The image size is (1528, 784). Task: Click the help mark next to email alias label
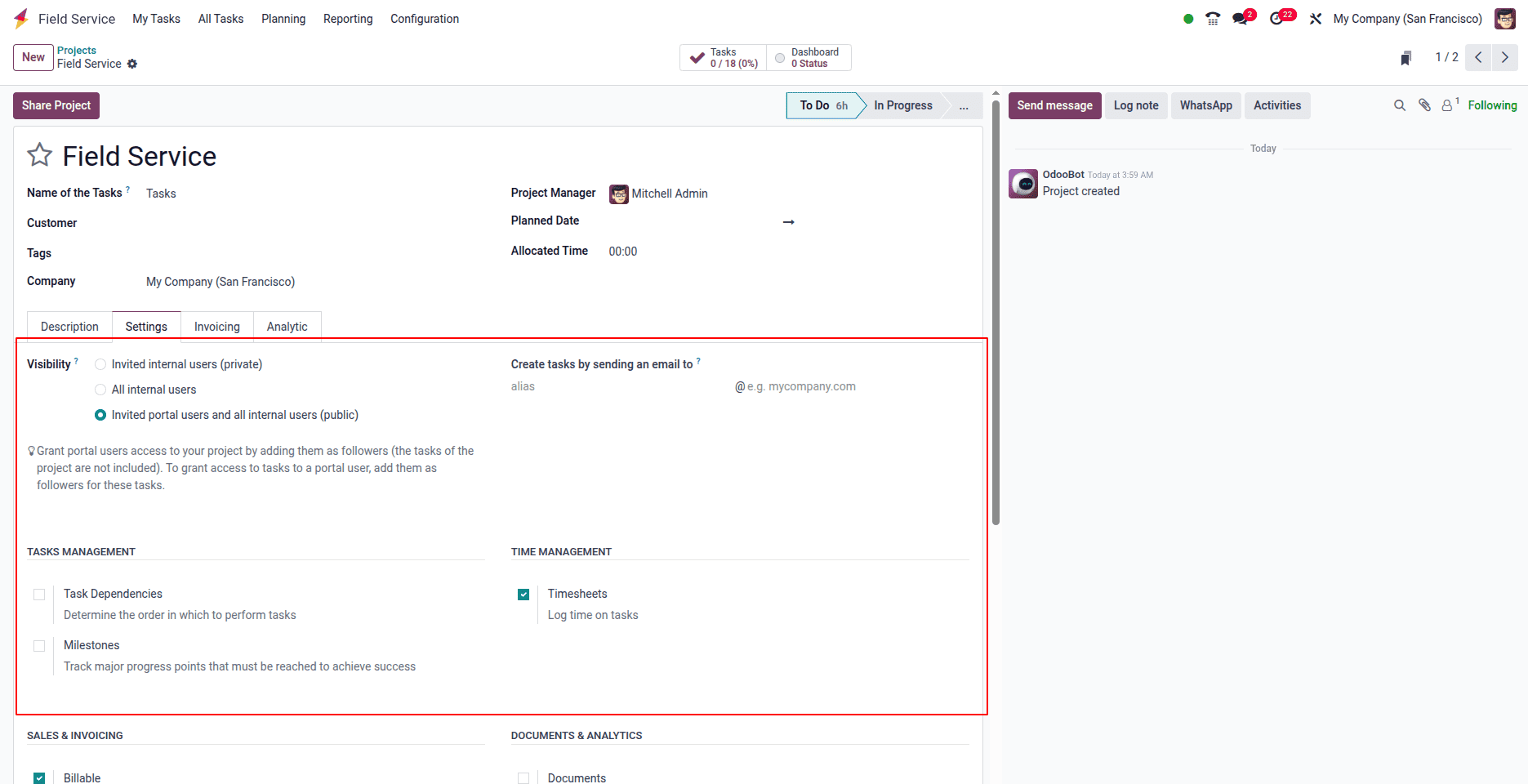click(x=698, y=360)
